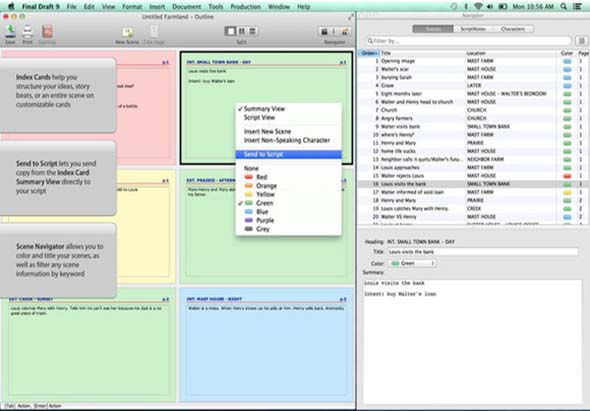590x411 pixels.
Task: Select Louis catches Mary with Henry row
Action: click(474, 209)
